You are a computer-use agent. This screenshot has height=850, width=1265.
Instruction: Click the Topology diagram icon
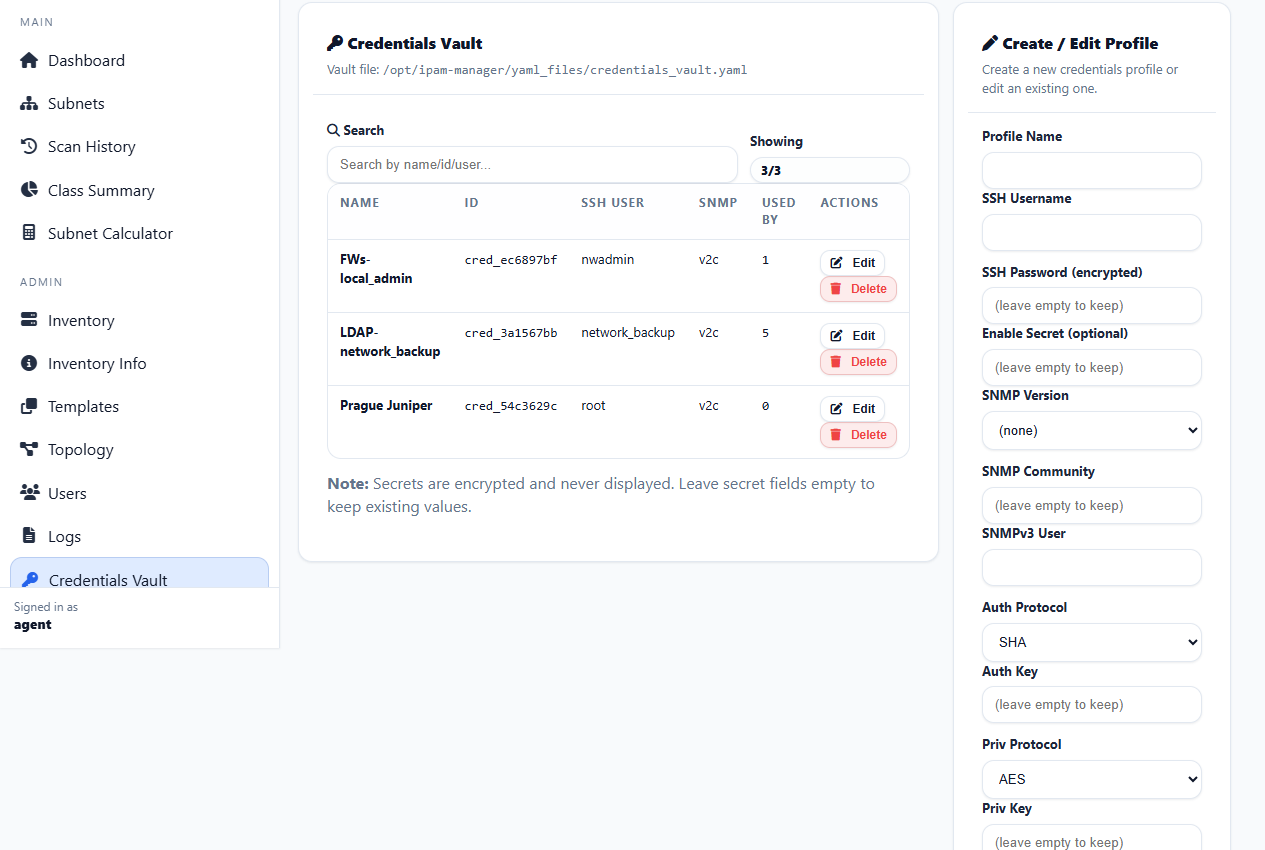coord(29,449)
